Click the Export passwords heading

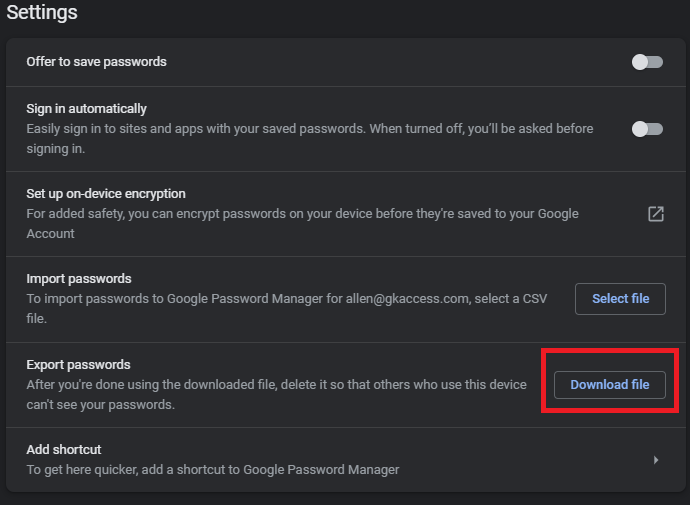78,365
